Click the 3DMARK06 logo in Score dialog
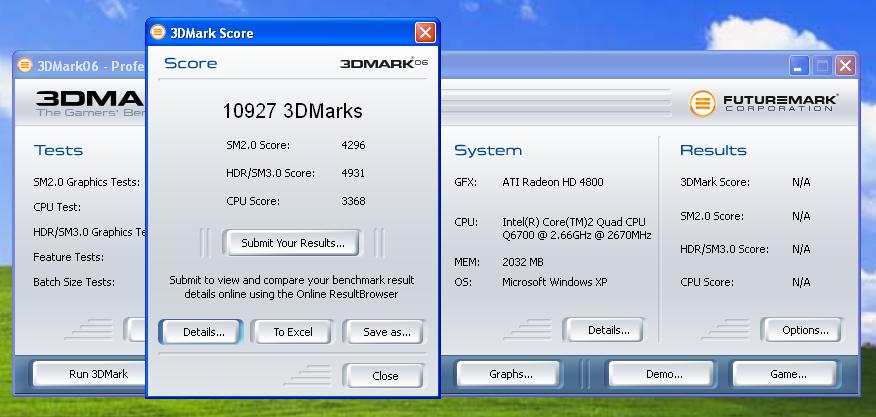 [384, 63]
